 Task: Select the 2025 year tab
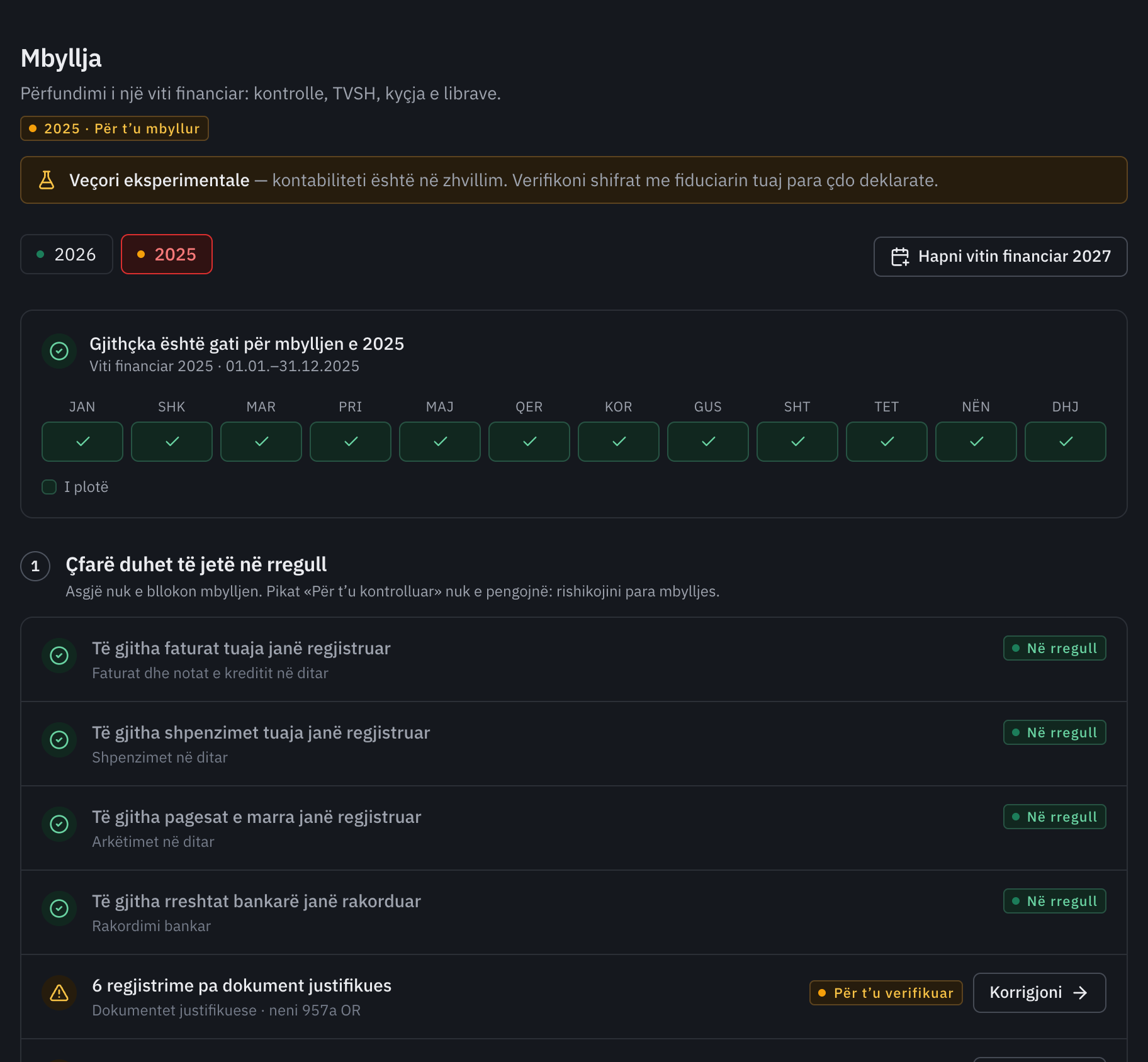[167, 254]
